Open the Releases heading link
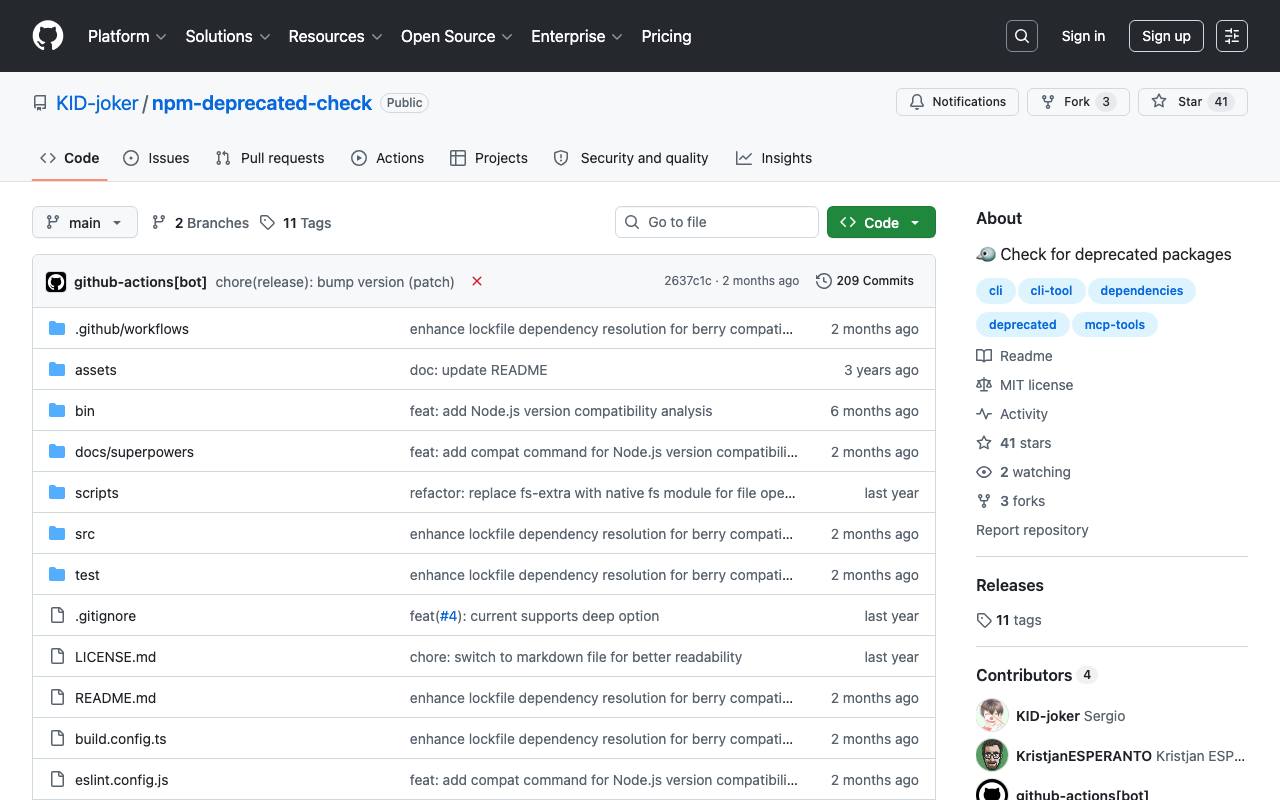Image resolution: width=1280 pixels, height=800 pixels. point(1010,585)
